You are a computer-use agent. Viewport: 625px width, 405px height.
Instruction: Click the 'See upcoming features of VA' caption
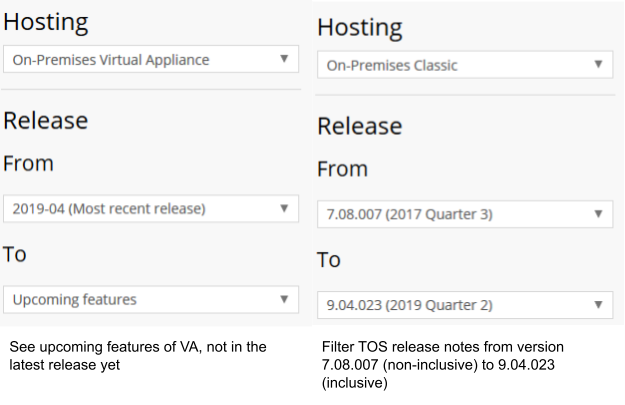click(138, 356)
